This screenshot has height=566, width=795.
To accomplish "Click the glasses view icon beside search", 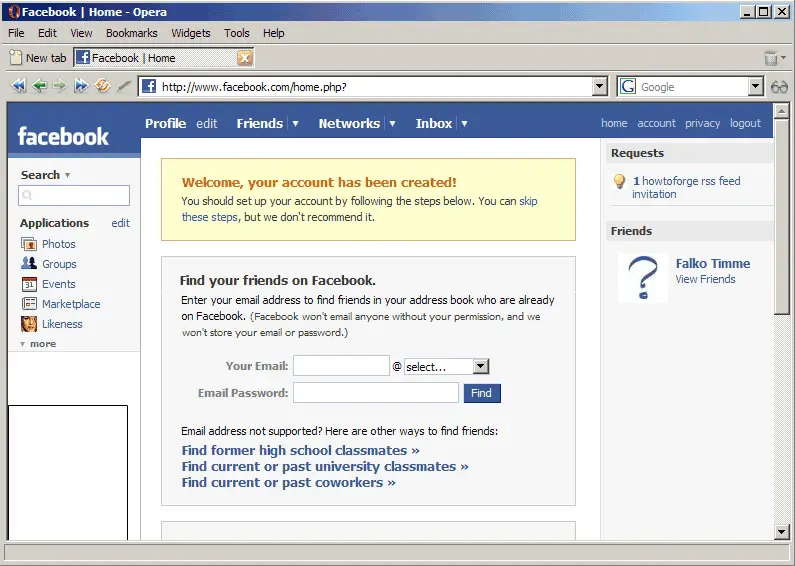I will tap(779, 87).
